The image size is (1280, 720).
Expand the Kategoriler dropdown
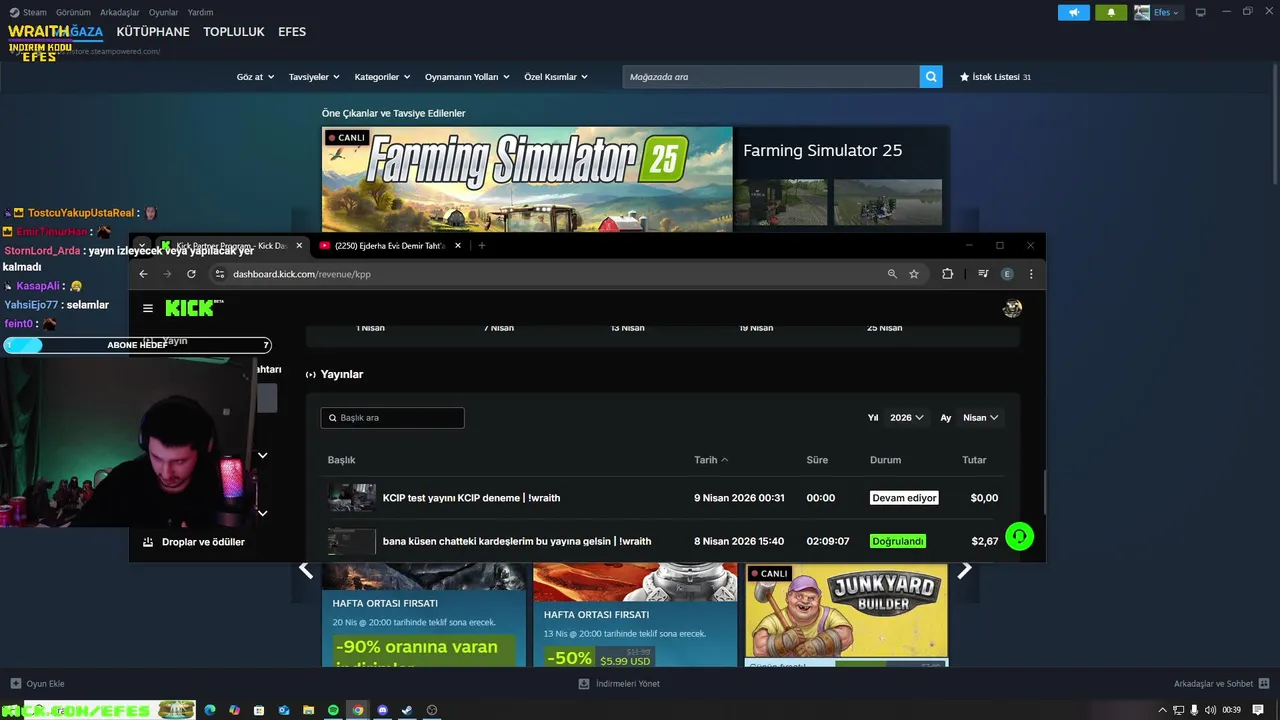click(382, 77)
